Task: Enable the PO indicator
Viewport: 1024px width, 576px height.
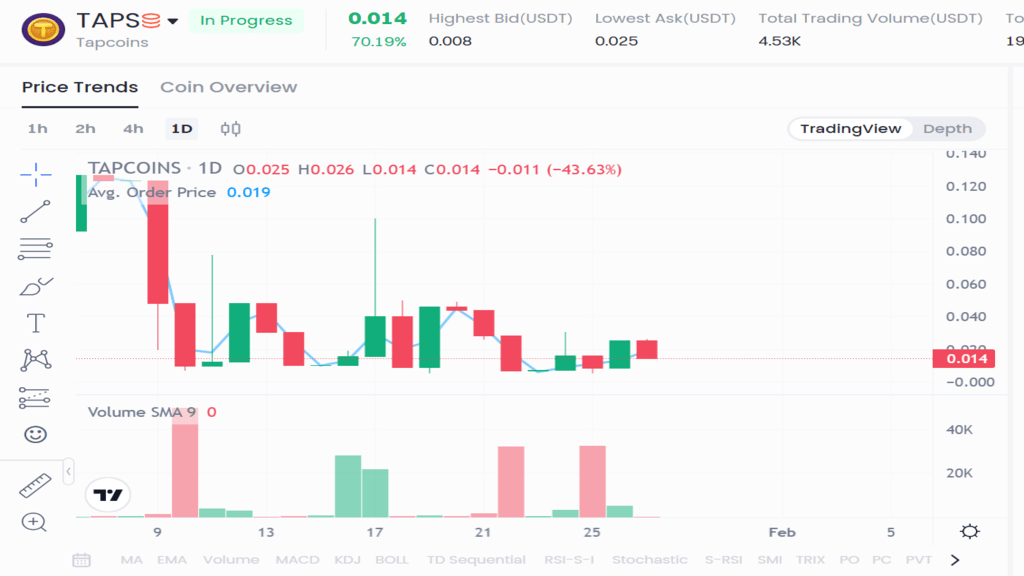Action: point(849,560)
